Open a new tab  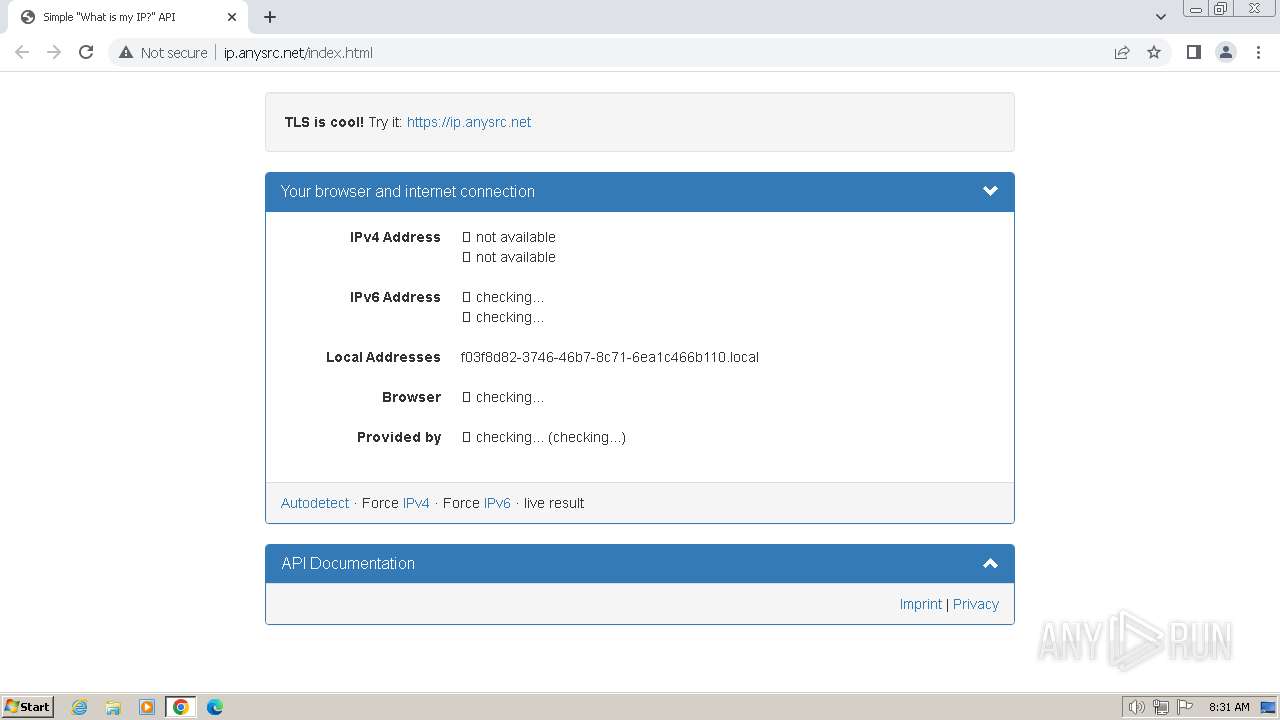[x=270, y=17]
